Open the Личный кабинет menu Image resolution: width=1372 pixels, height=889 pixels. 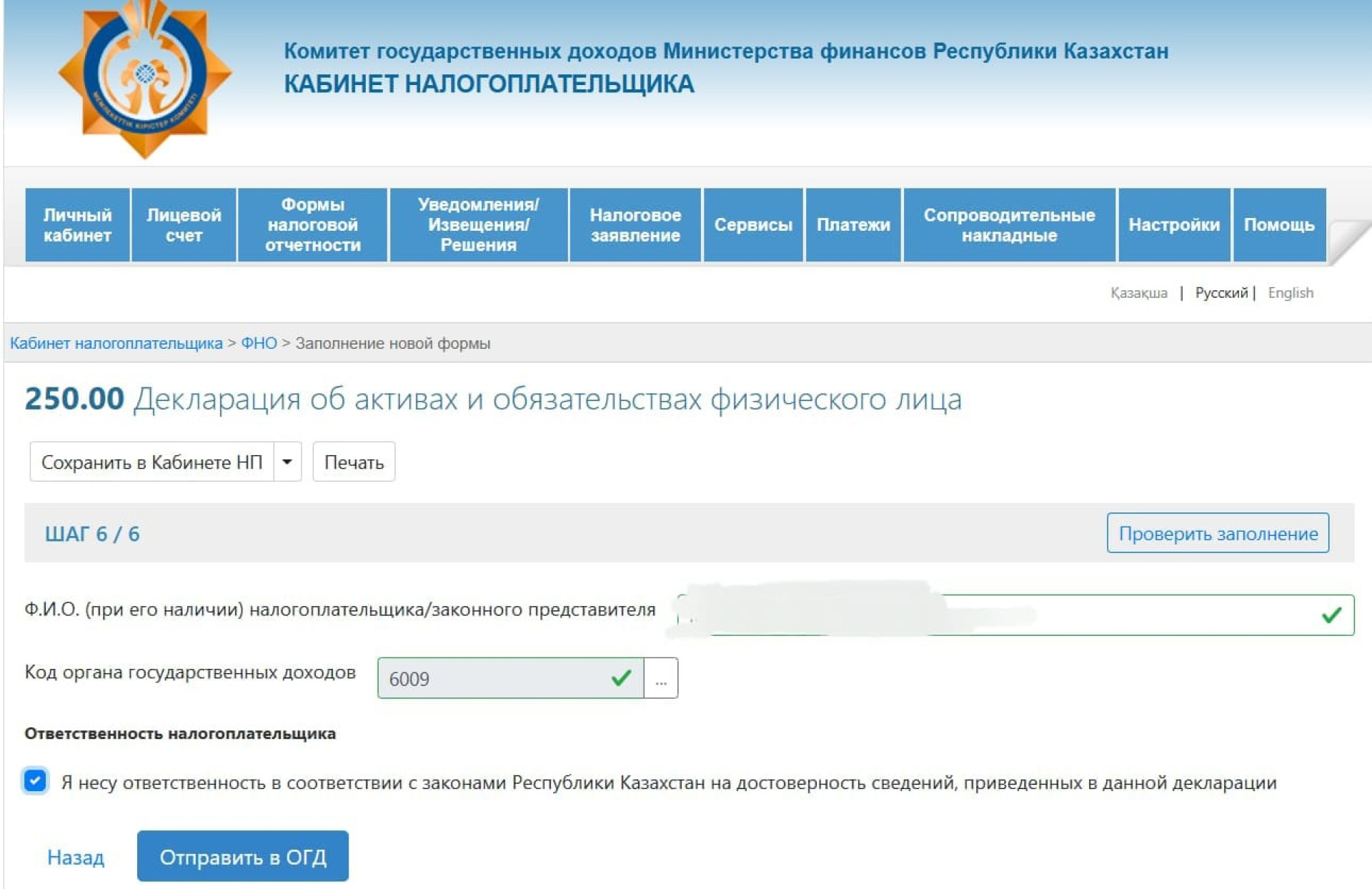tap(77, 225)
